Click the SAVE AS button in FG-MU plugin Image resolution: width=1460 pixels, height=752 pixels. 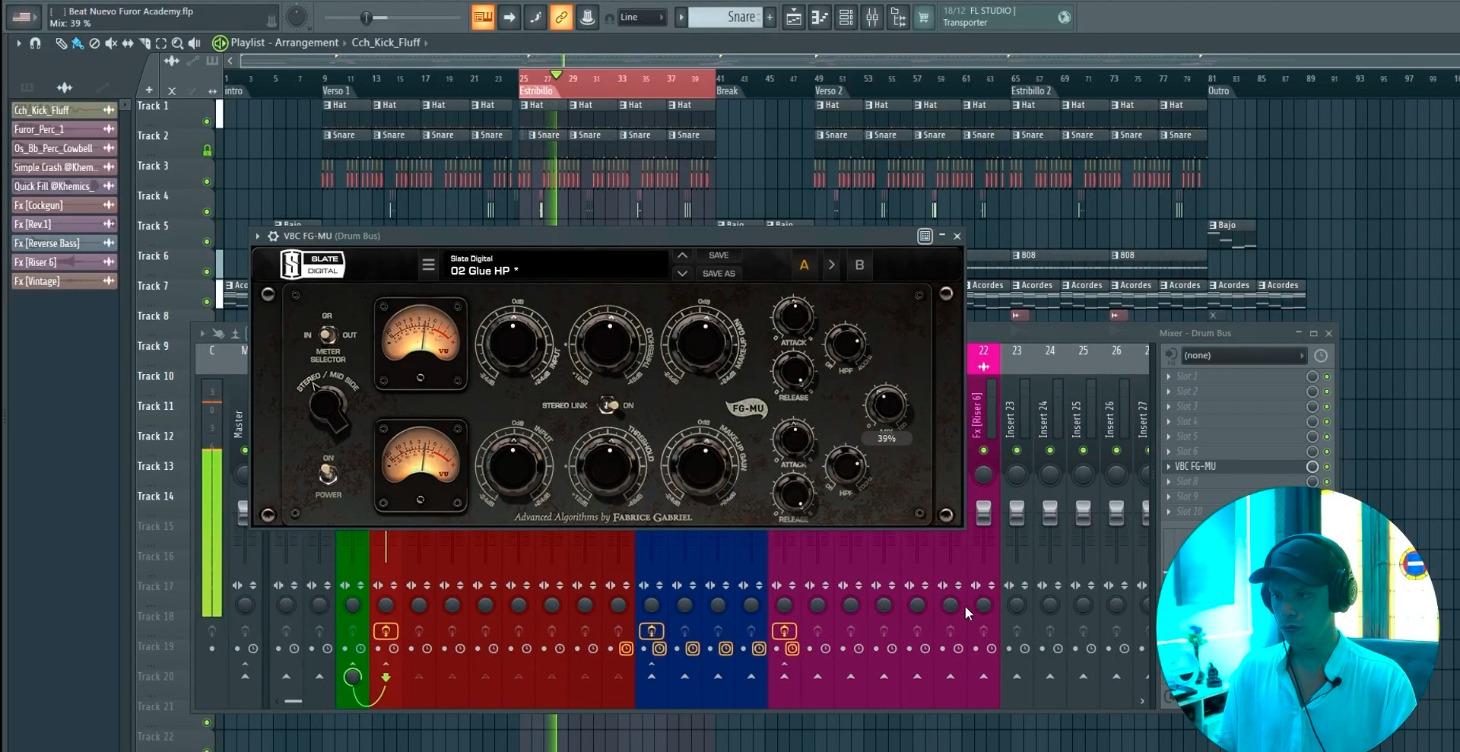719,273
